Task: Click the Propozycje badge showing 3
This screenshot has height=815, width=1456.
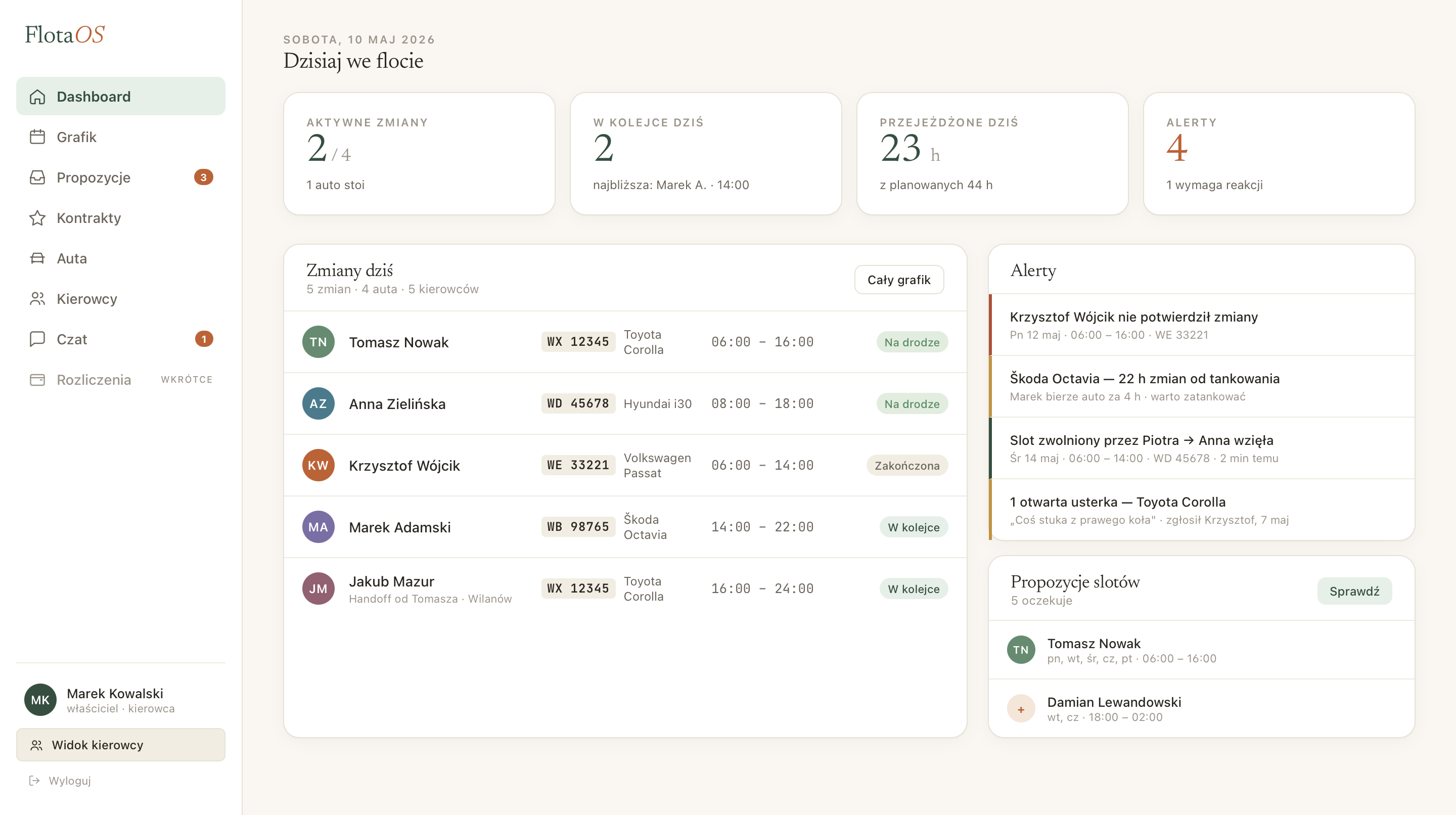Action: [x=203, y=177]
